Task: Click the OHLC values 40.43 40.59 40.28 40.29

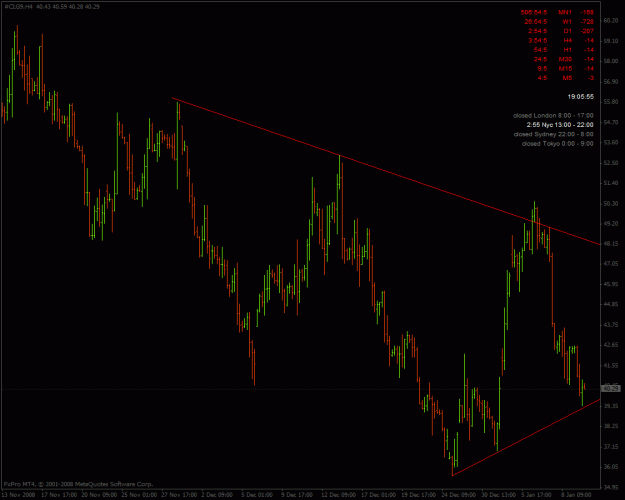Action: click(68, 7)
